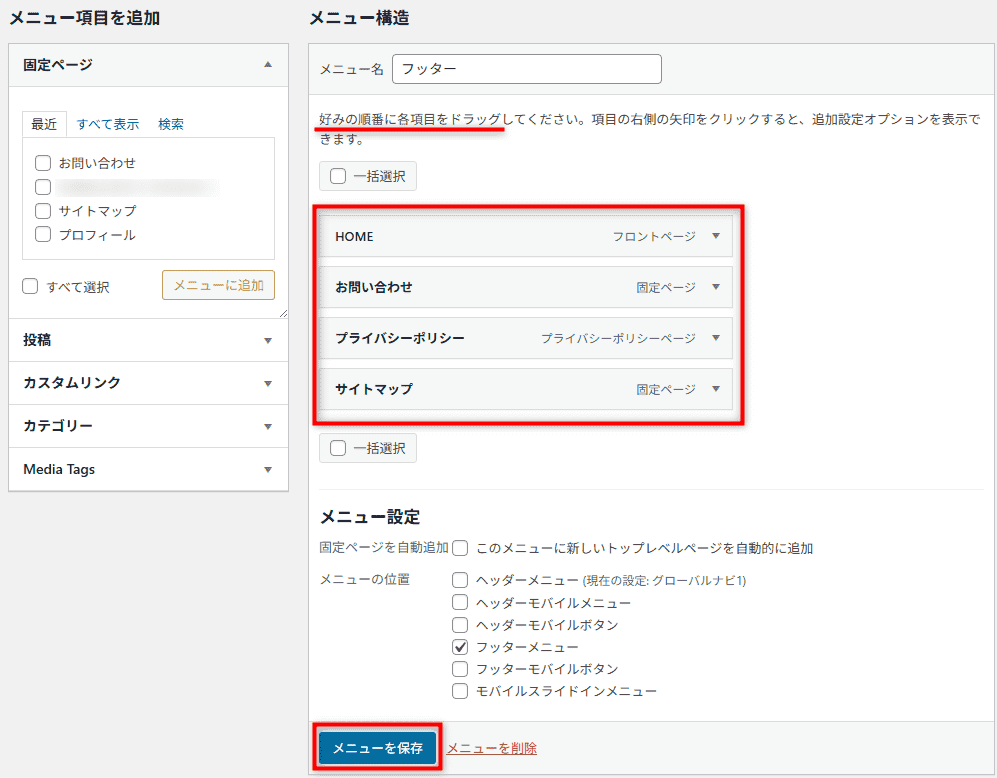Open the Media Tags panel arrow
This screenshot has width=997, height=778.
[x=267, y=469]
